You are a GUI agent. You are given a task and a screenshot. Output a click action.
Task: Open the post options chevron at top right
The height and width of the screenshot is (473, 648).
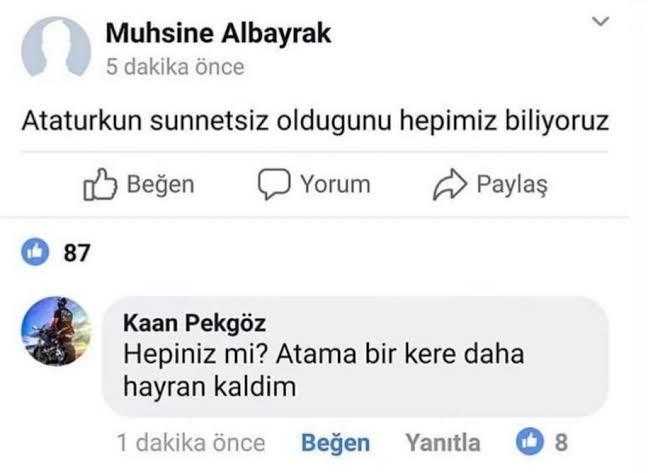[x=600, y=21]
